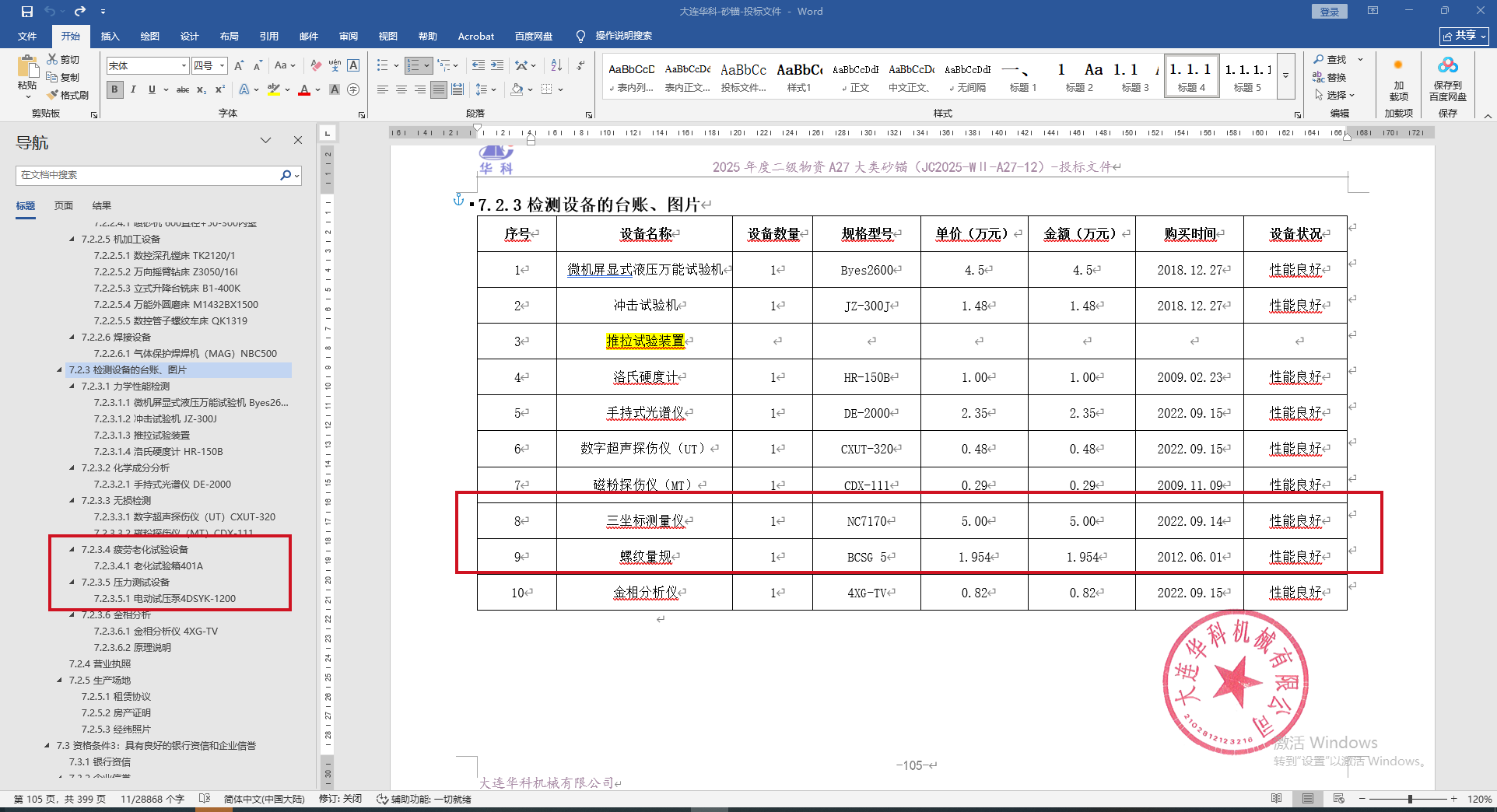Open the 视图 (View) ribbon tab
The height and width of the screenshot is (812, 1497).
tap(387, 36)
